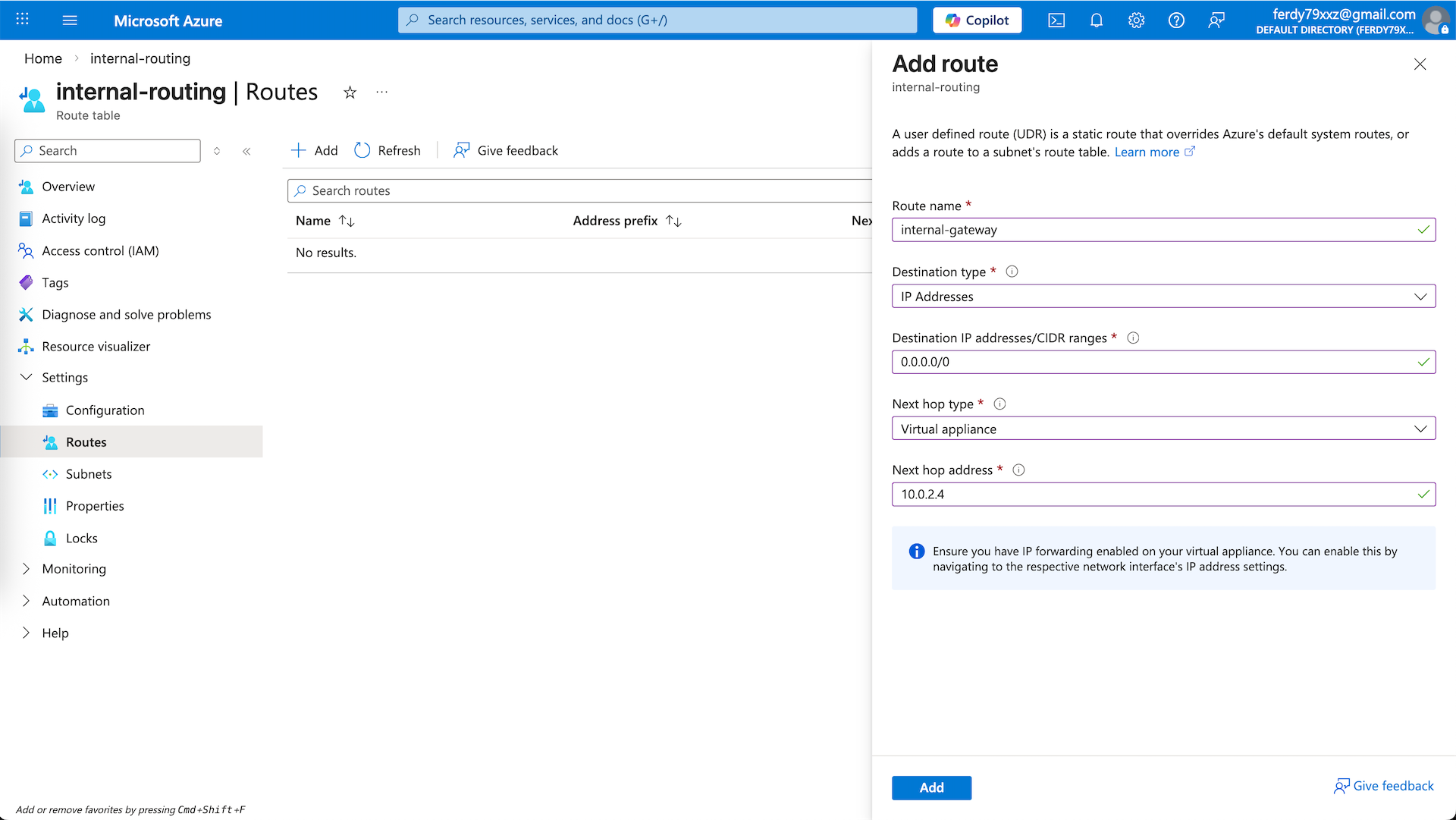The image size is (1456, 820).
Task: Show info for Next hop address
Action: coord(1018,470)
